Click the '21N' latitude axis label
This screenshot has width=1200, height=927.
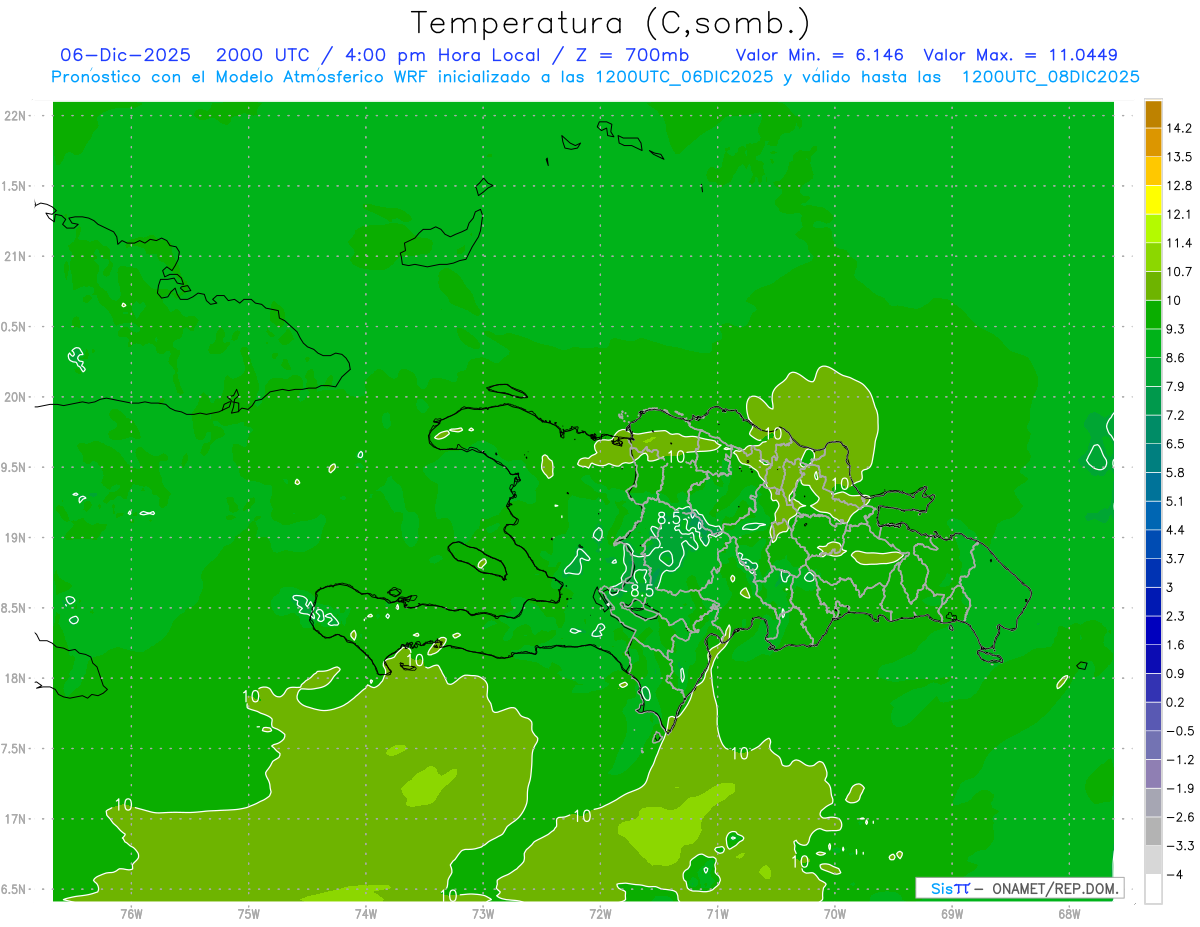tap(17, 256)
